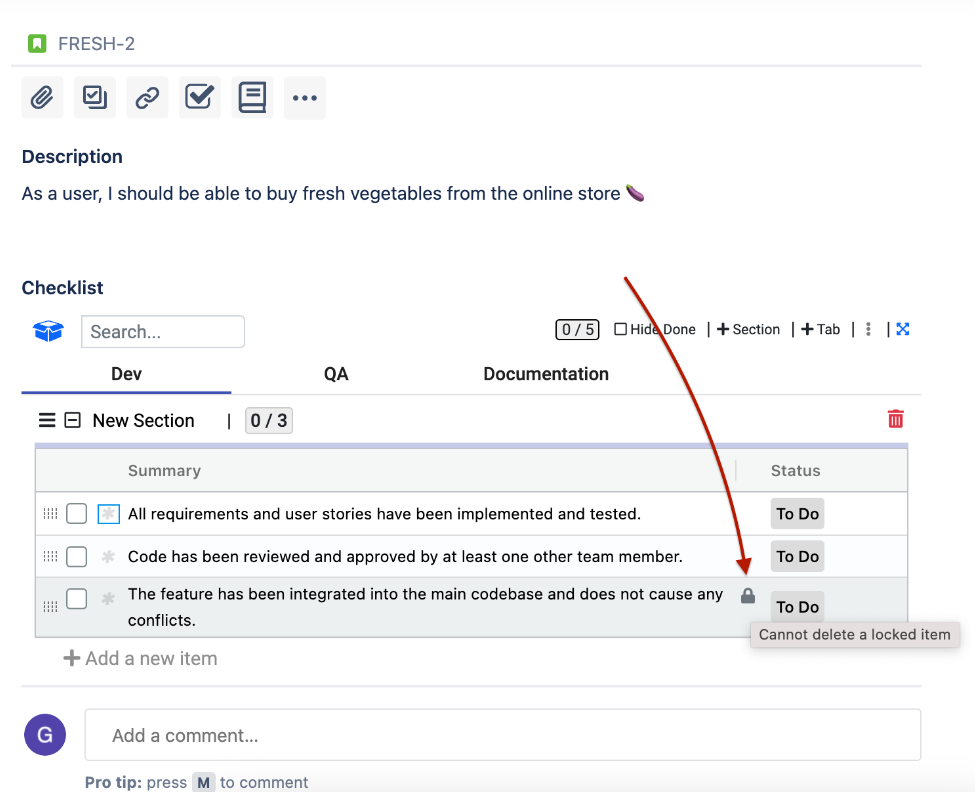Screen dimensions: 975x792
Task: Check the 'All requirements and user stories' item
Action: [77, 514]
